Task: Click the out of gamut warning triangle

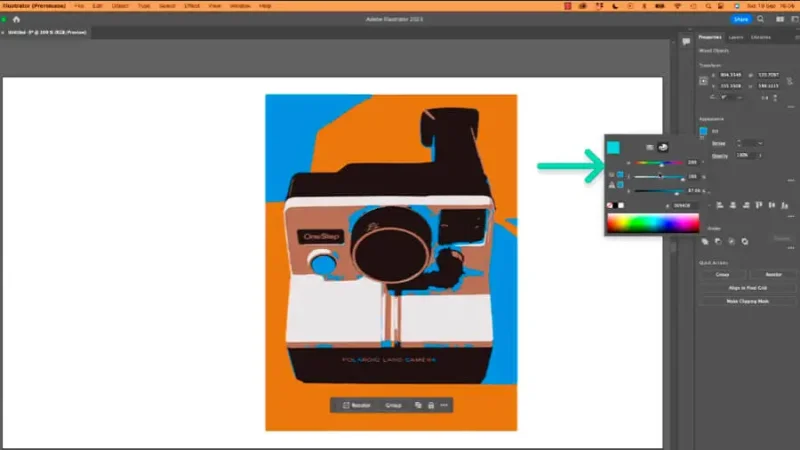Action: pos(612,185)
